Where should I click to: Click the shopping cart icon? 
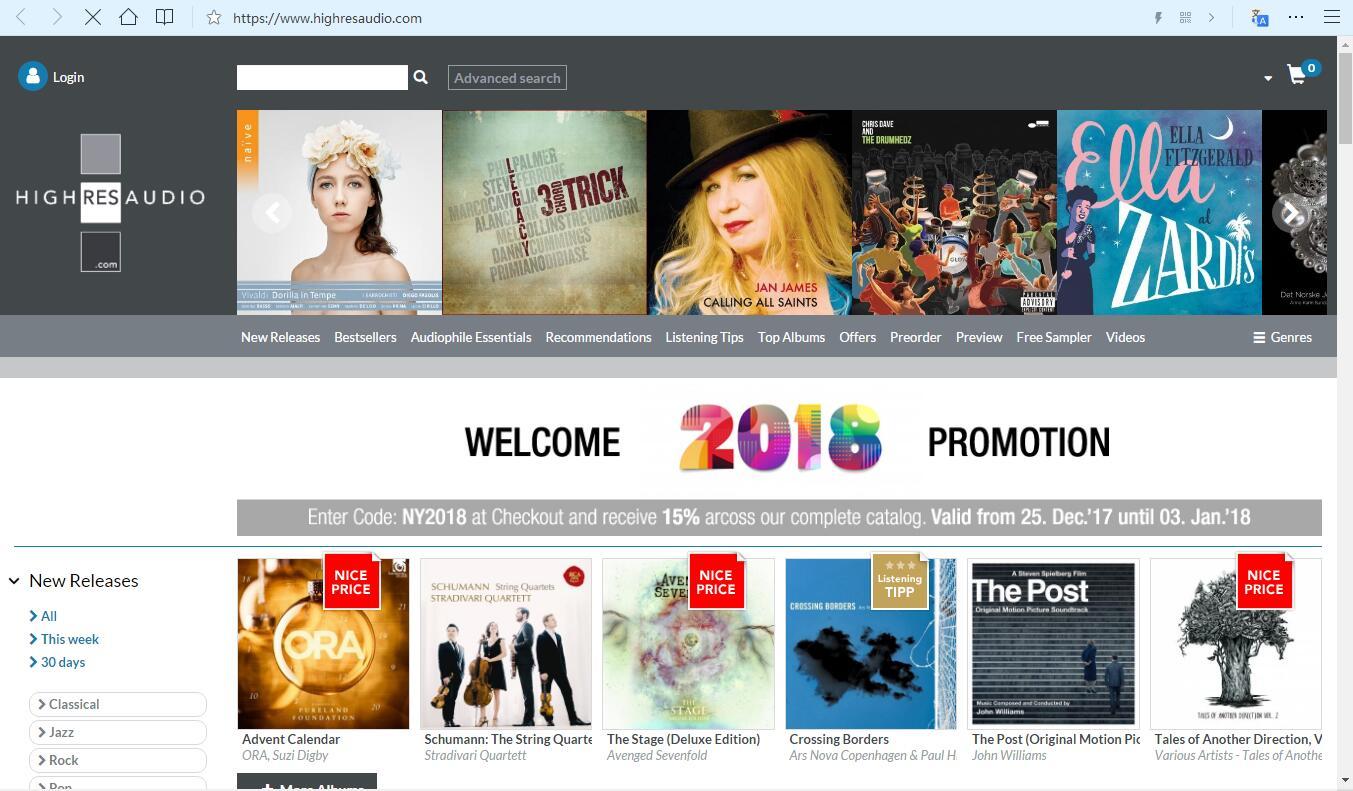click(x=1297, y=76)
